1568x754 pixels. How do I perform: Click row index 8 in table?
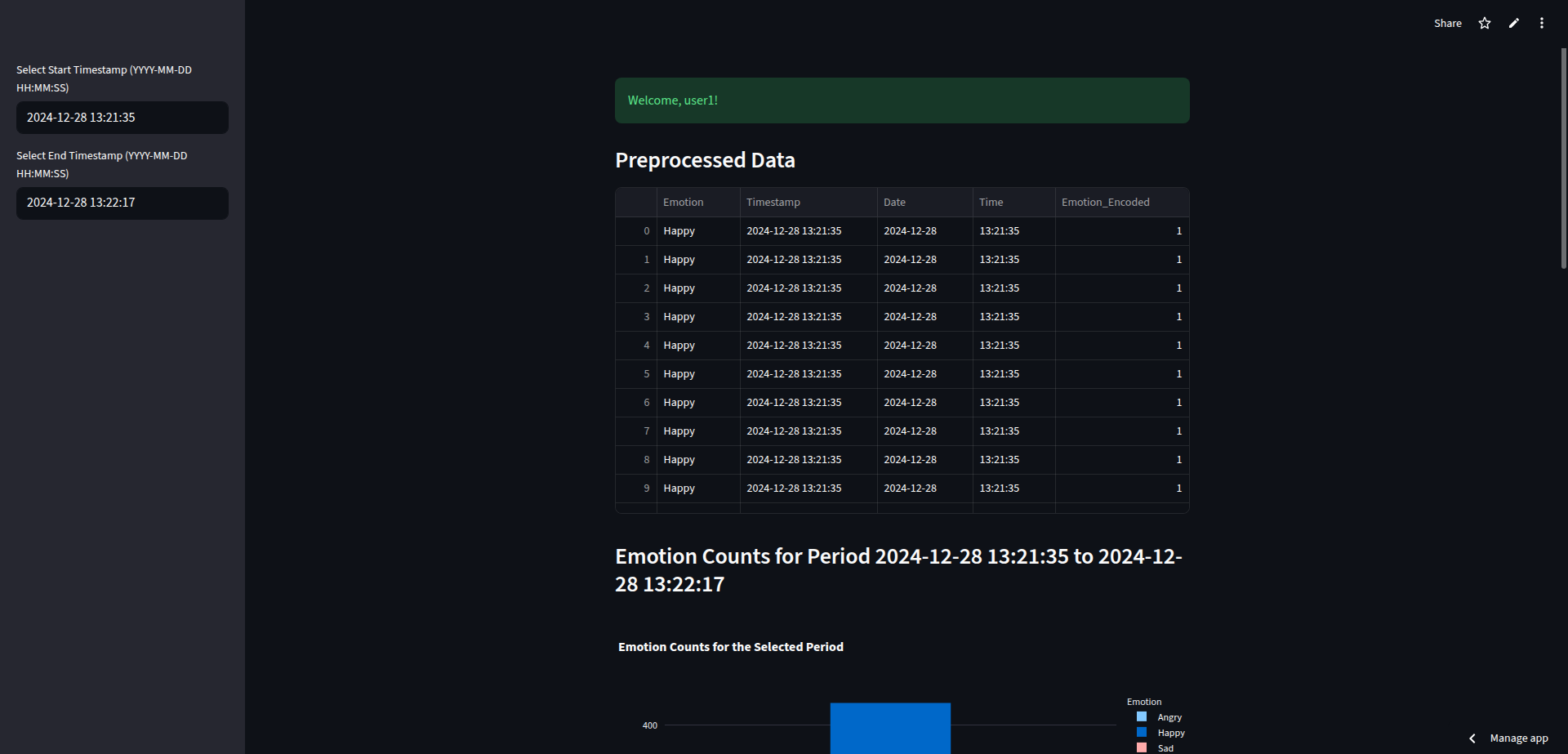pyautogui.click(x=636, y=460)
